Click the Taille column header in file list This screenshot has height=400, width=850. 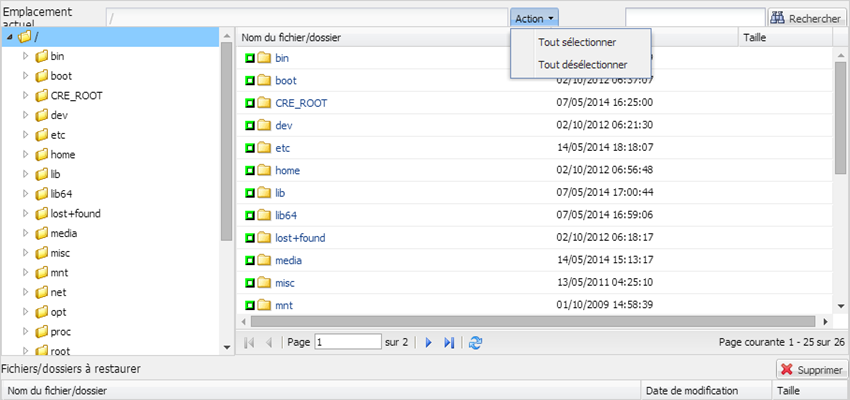point(785,38)
